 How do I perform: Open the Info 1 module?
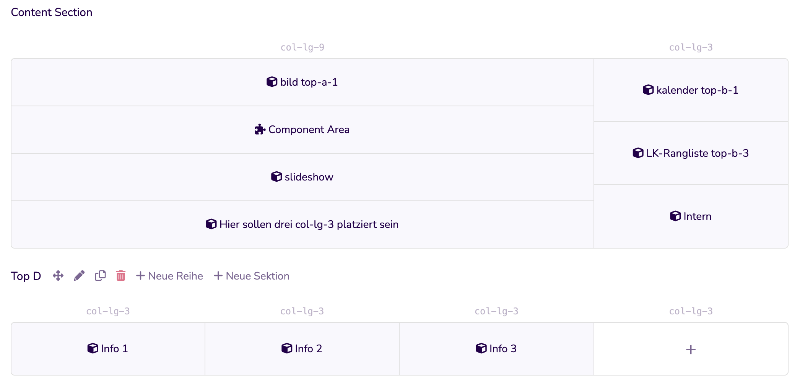(108, 349)
